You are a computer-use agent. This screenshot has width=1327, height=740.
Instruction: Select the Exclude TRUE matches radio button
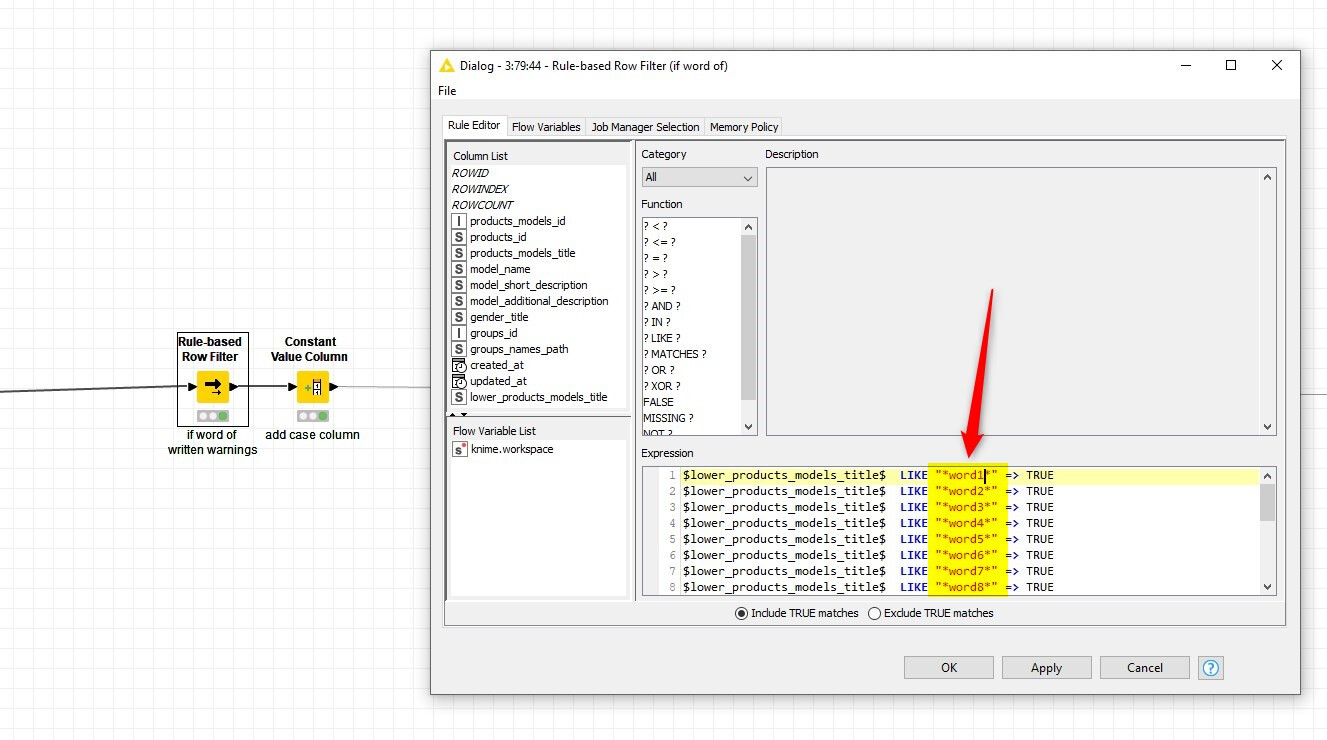875,613
